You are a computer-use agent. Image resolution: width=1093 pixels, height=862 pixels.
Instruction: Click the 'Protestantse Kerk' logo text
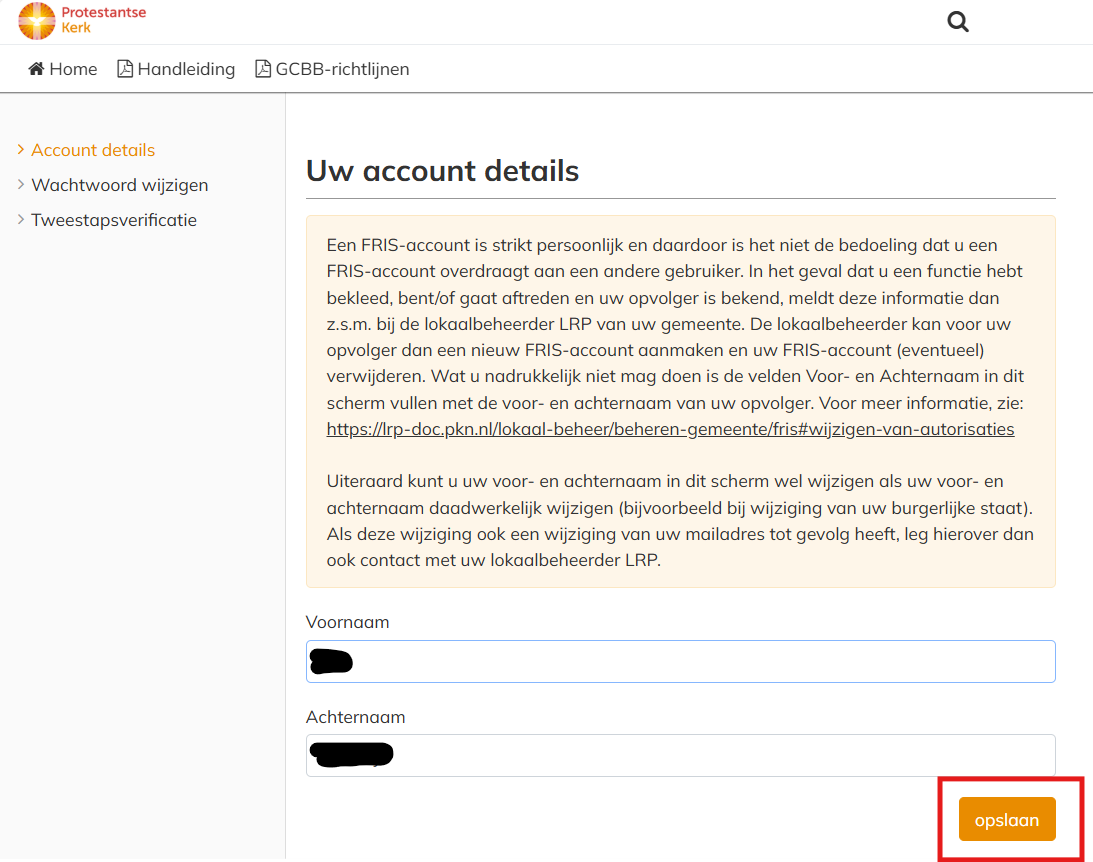coord(103,20)
